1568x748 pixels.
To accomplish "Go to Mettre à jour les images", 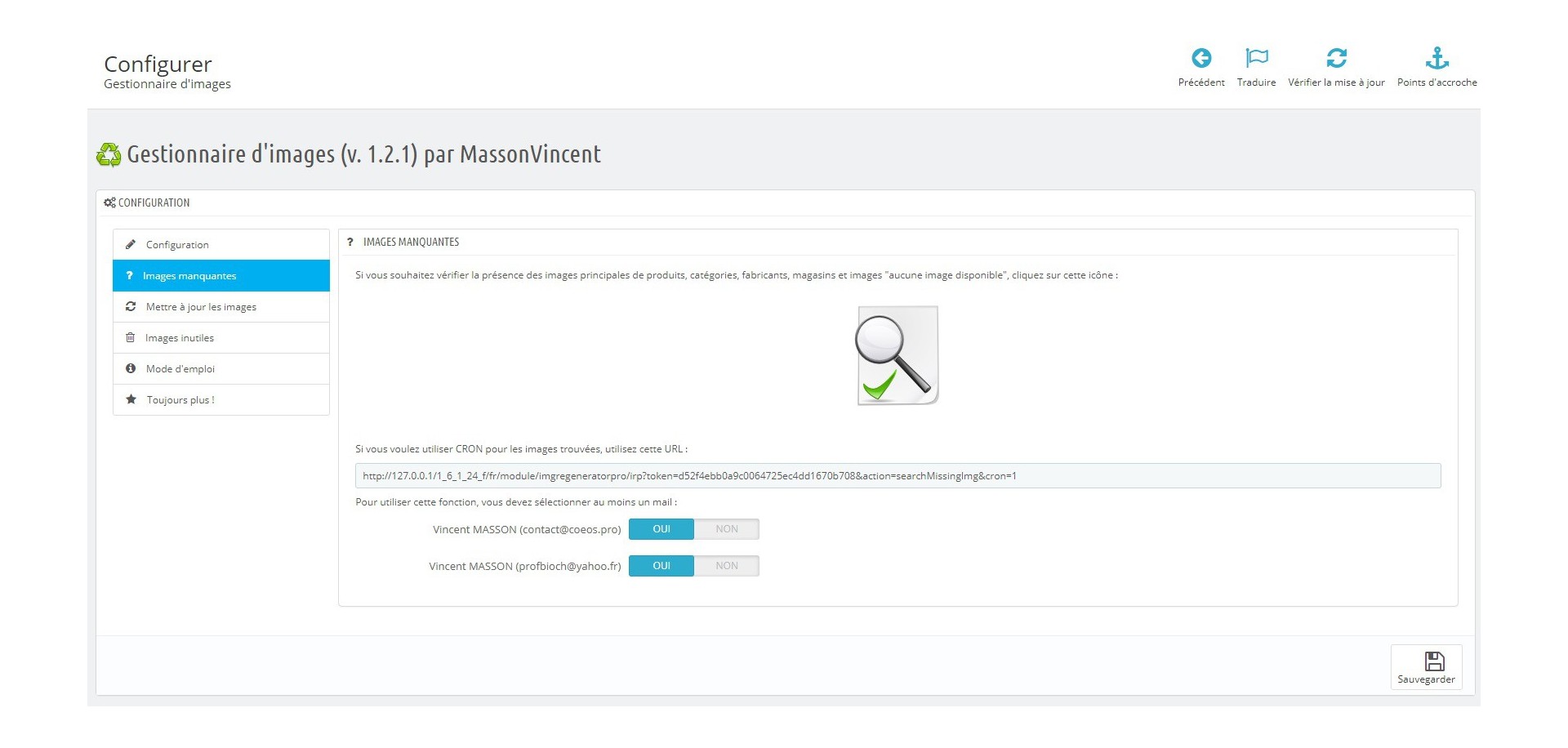I will coord(201,307).
